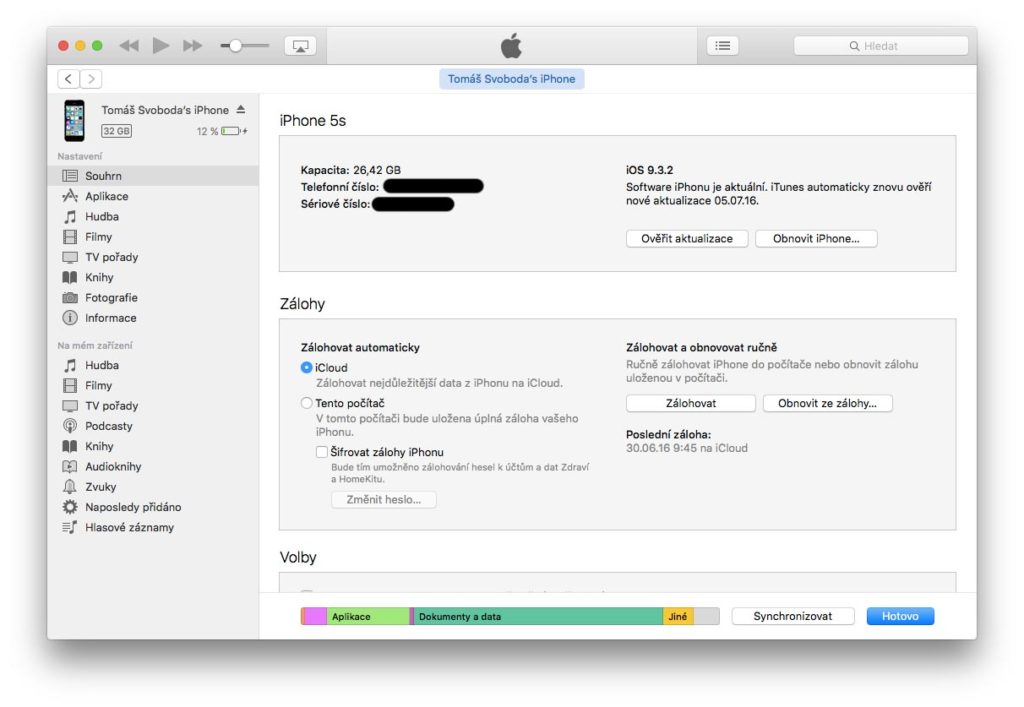Open Knihy under Nastavení
1024x707 pixels.
(153, 277)
